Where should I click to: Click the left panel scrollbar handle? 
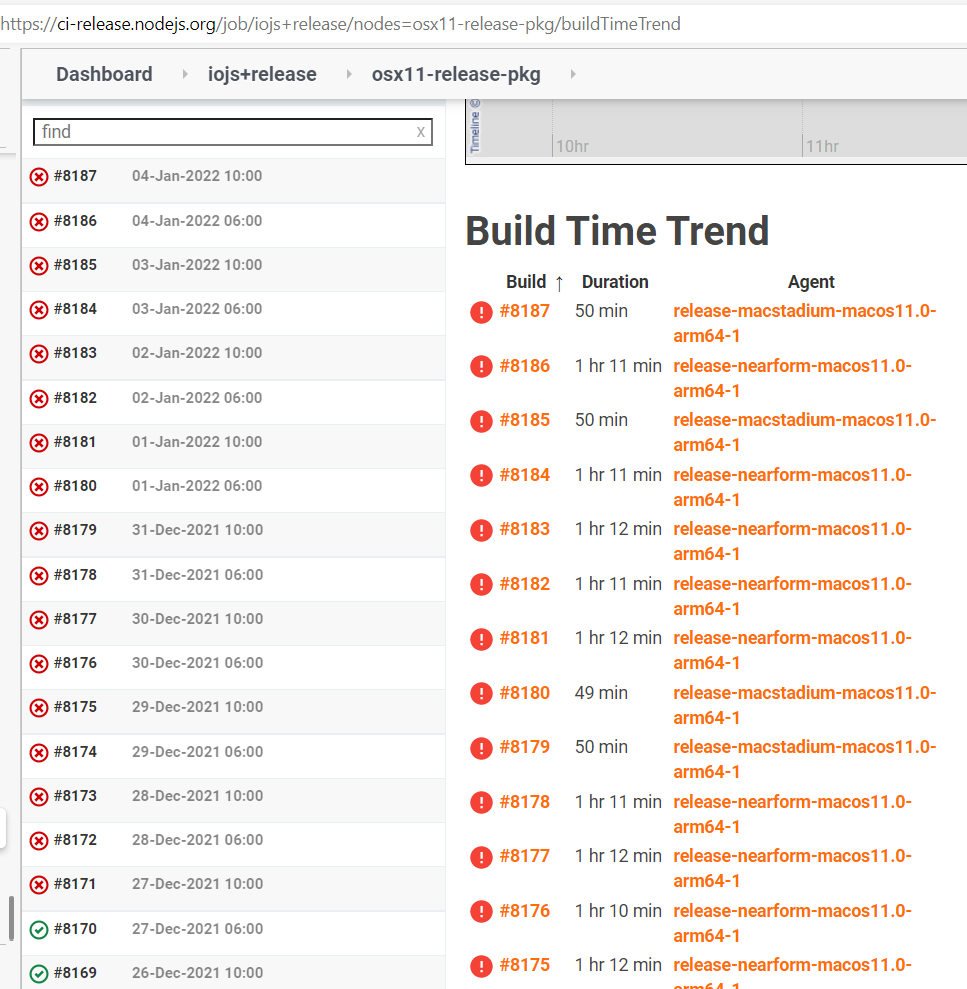point(11,919)
